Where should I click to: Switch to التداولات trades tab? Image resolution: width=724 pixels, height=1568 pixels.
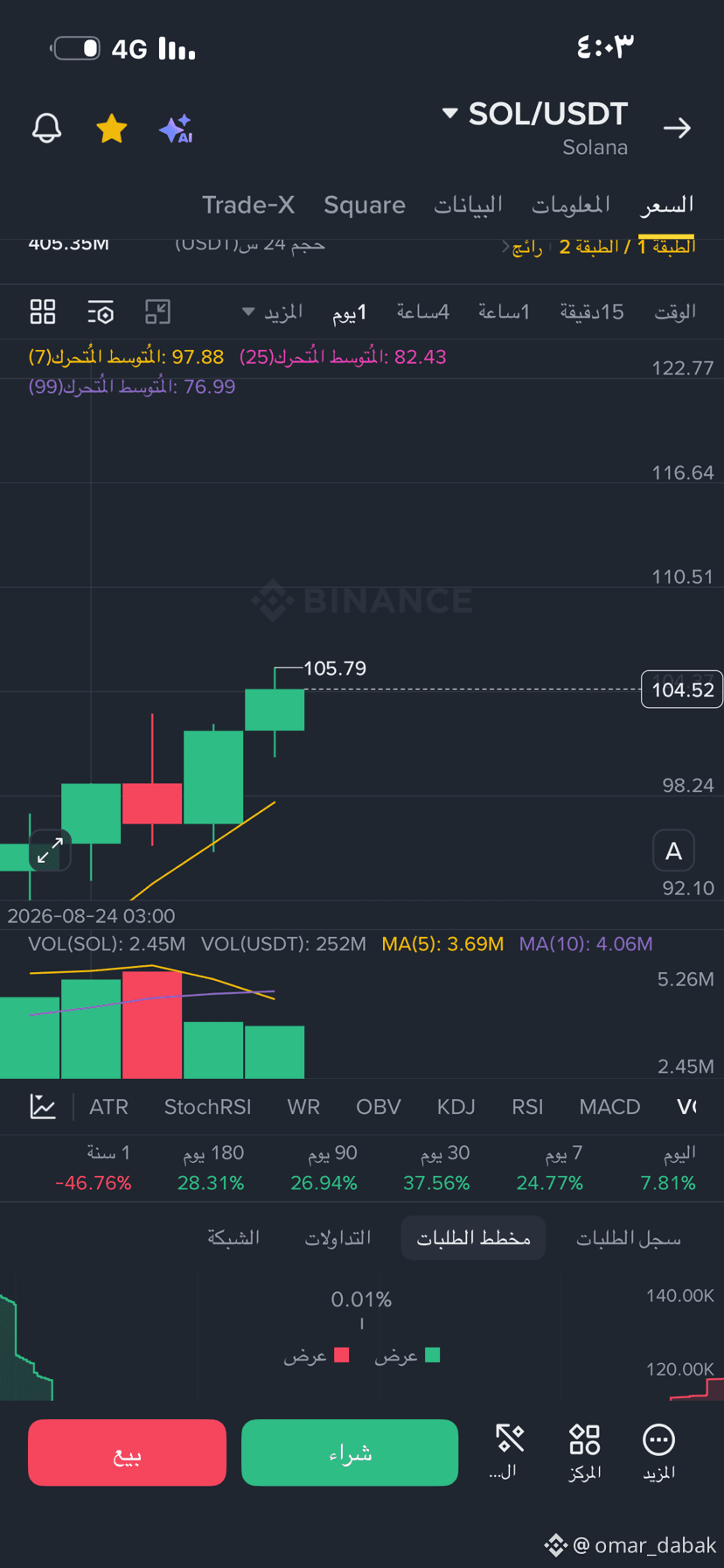338,1238
